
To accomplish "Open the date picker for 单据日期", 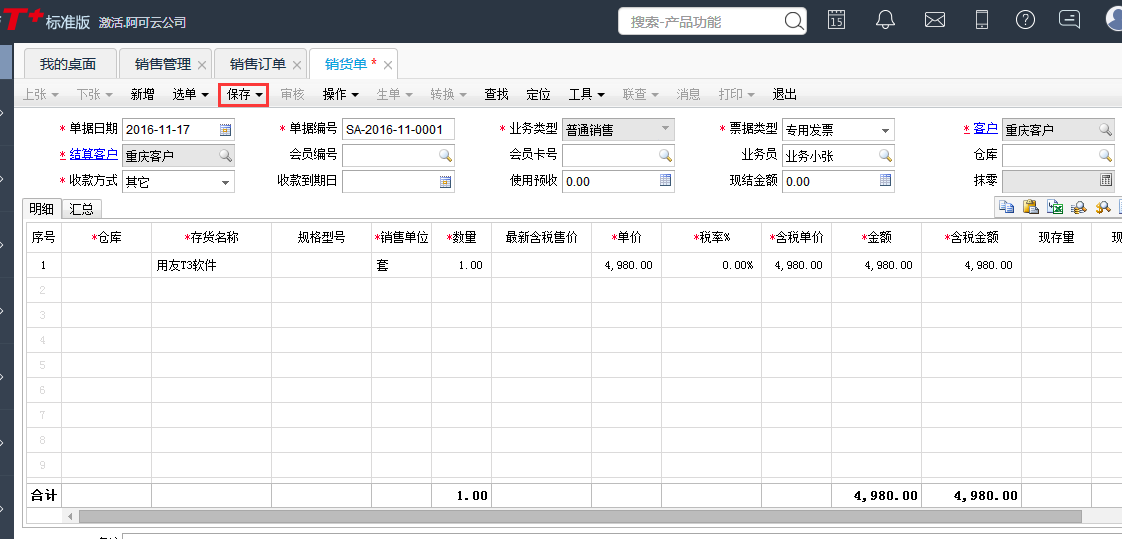I will point(225,130).
